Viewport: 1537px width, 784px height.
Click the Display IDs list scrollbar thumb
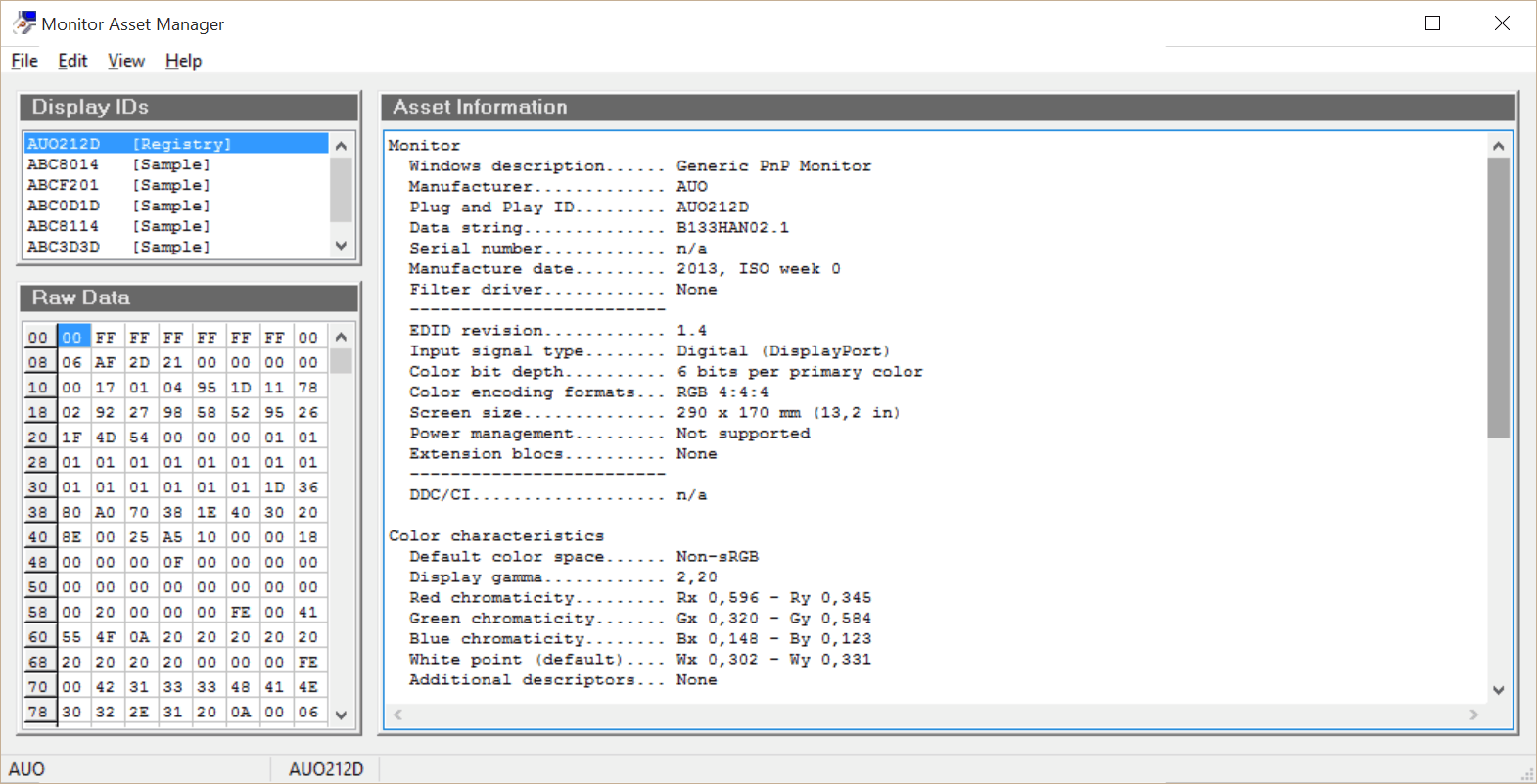(341, 189)
